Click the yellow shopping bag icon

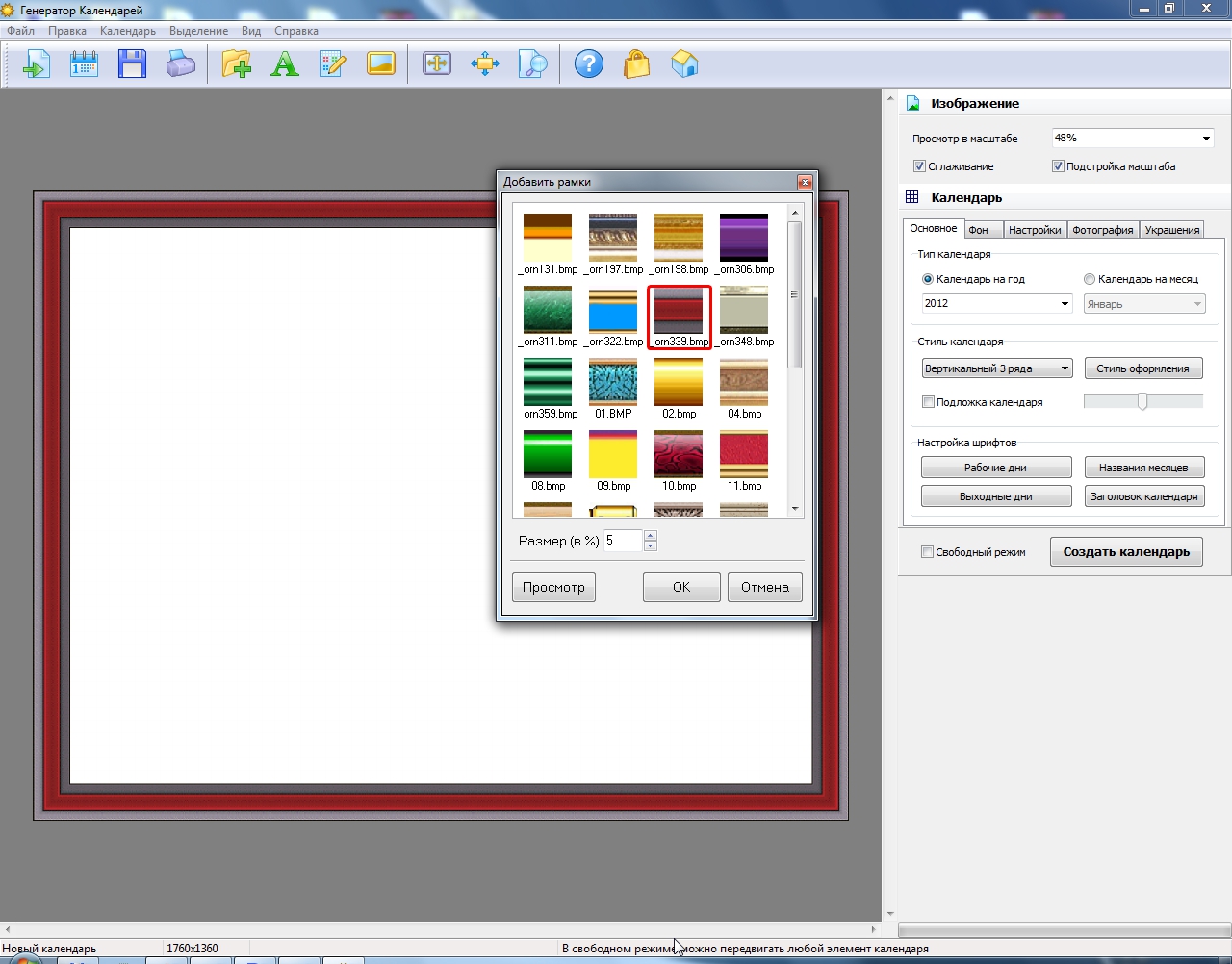636,64
